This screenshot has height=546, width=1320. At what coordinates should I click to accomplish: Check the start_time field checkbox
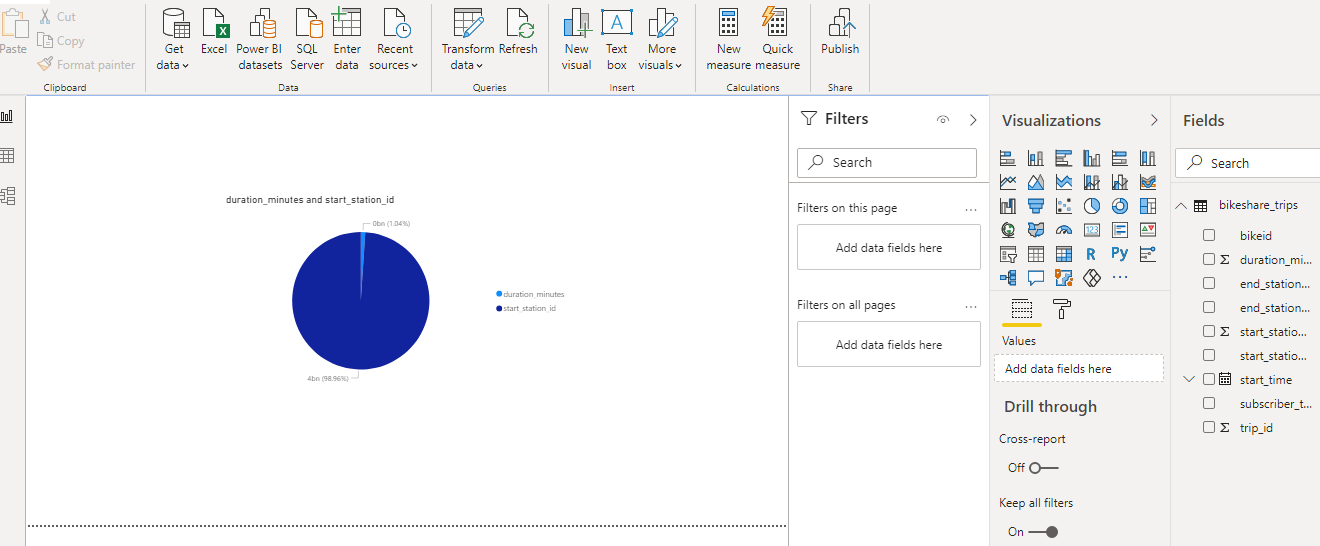(x=1209, y=380)
